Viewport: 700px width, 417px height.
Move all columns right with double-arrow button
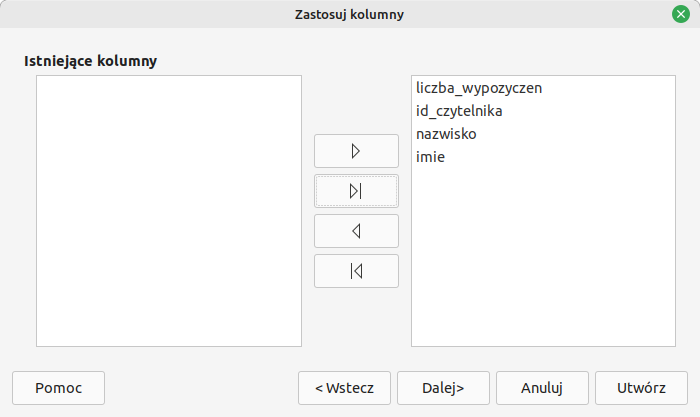[x=356, y=191]
